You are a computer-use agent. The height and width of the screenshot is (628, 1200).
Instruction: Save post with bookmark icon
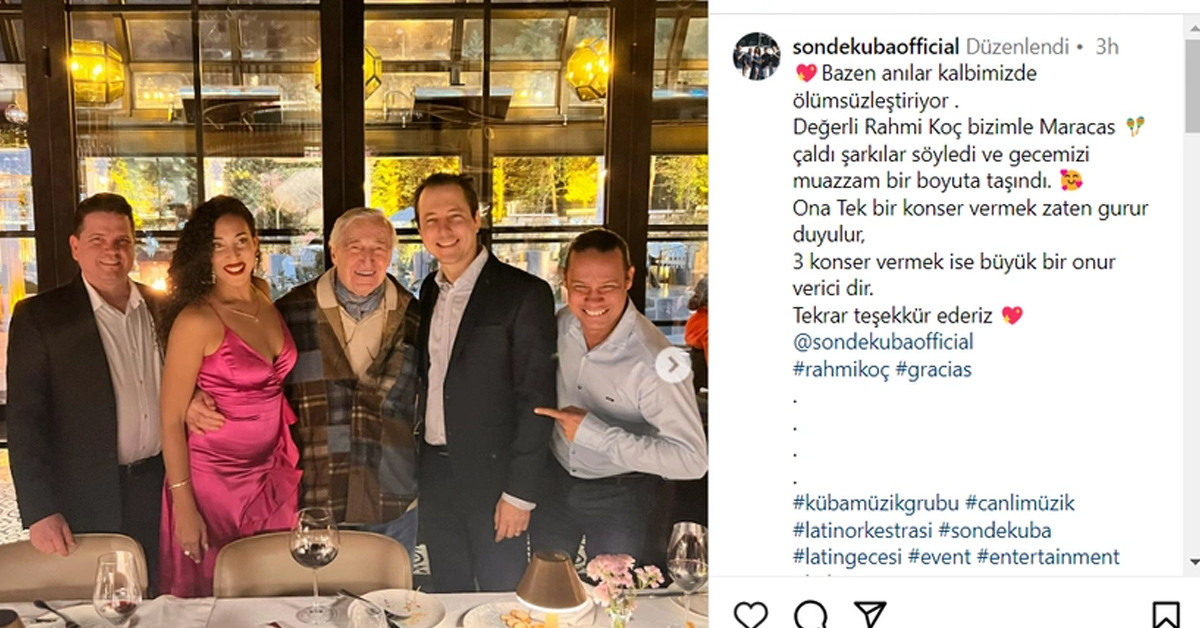click(1166, 613)
